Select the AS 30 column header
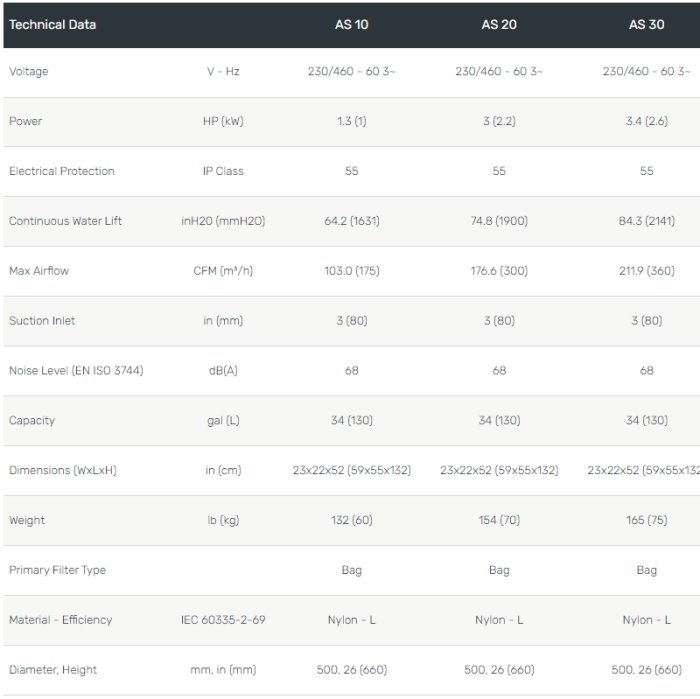This screenshot has width=700, height=699. click(x=646, y=24)
